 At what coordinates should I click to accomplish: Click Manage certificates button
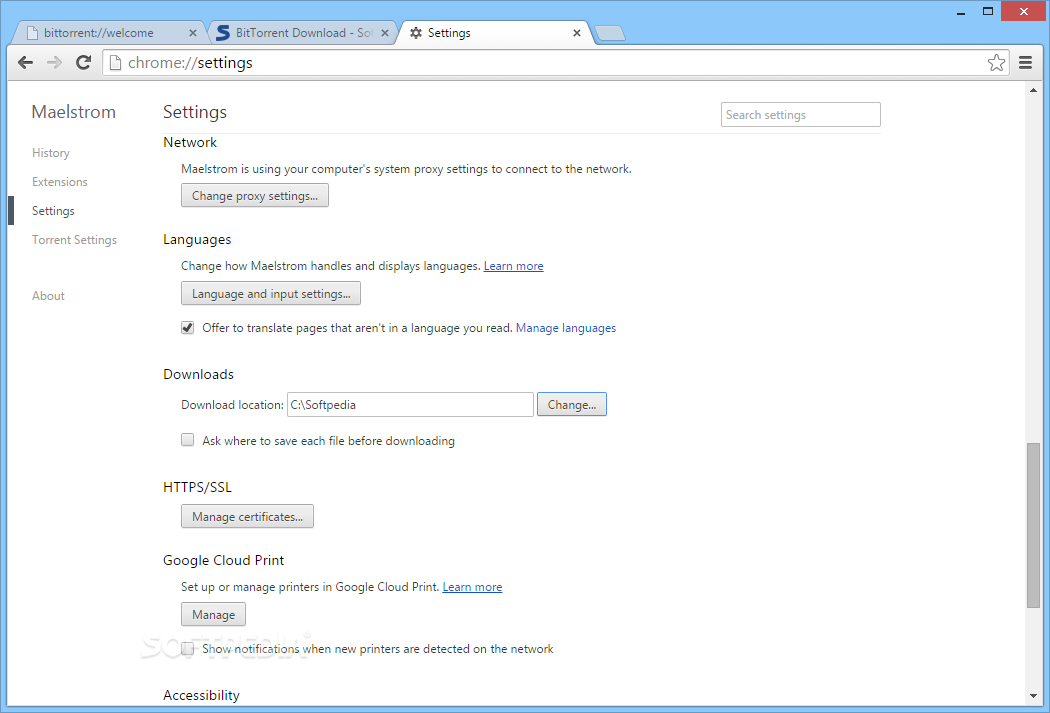pyautogui.click(x=247, y=516)
